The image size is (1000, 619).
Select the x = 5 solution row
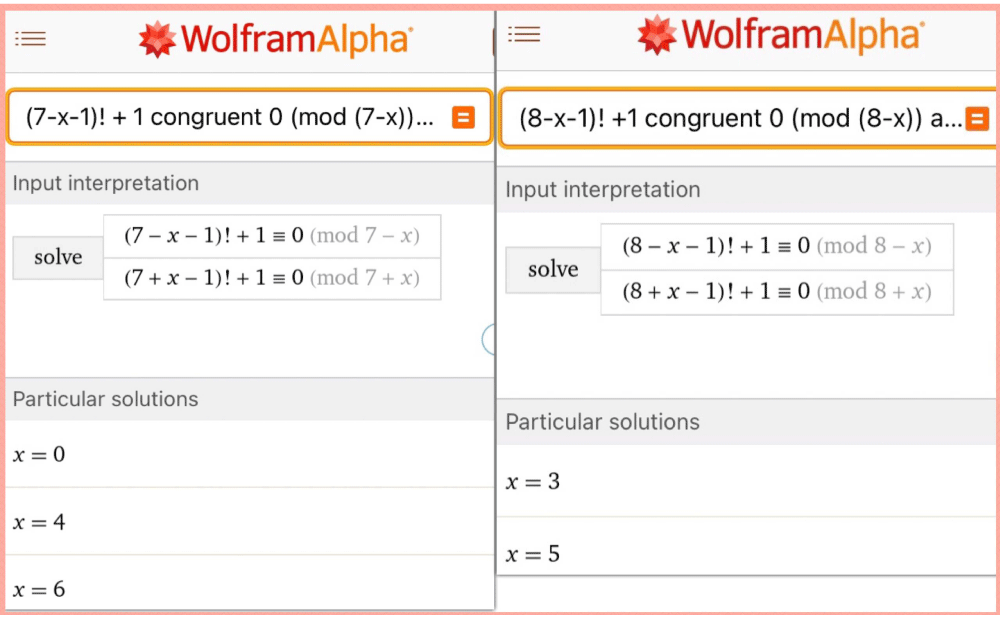(x=746, y=552)
